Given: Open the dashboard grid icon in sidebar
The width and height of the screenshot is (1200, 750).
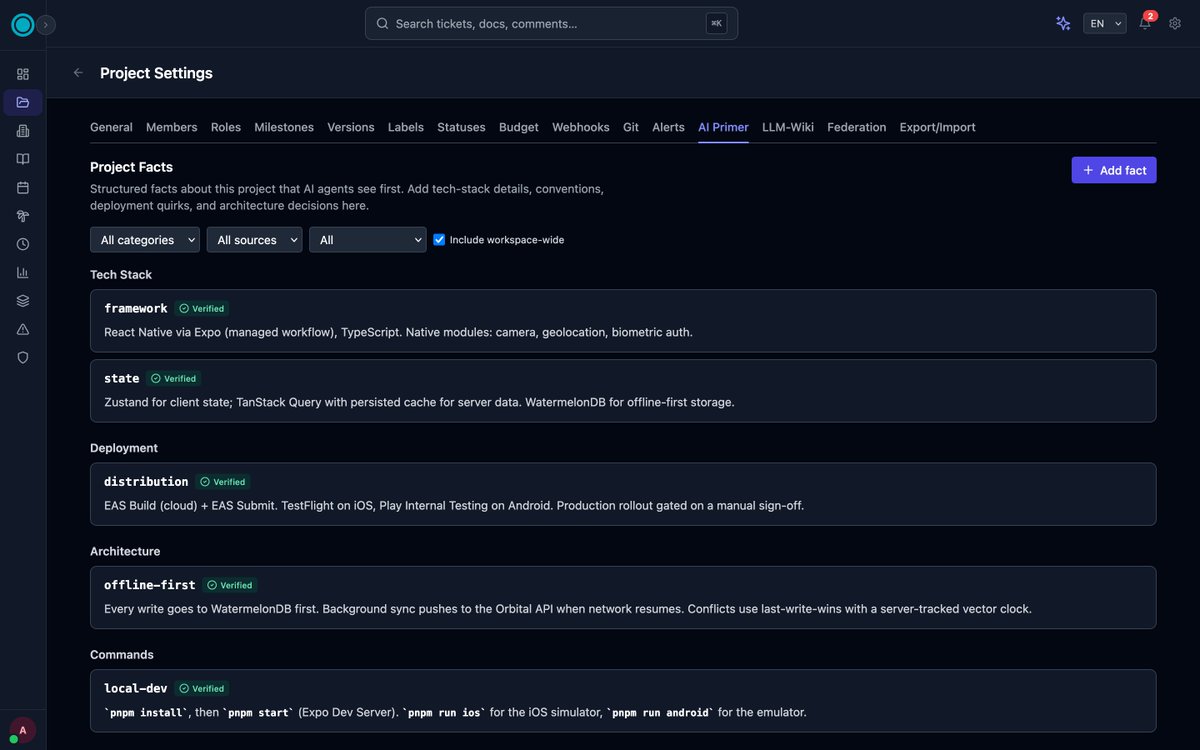Looking at the screenshot, I should (x=23, y=74).
